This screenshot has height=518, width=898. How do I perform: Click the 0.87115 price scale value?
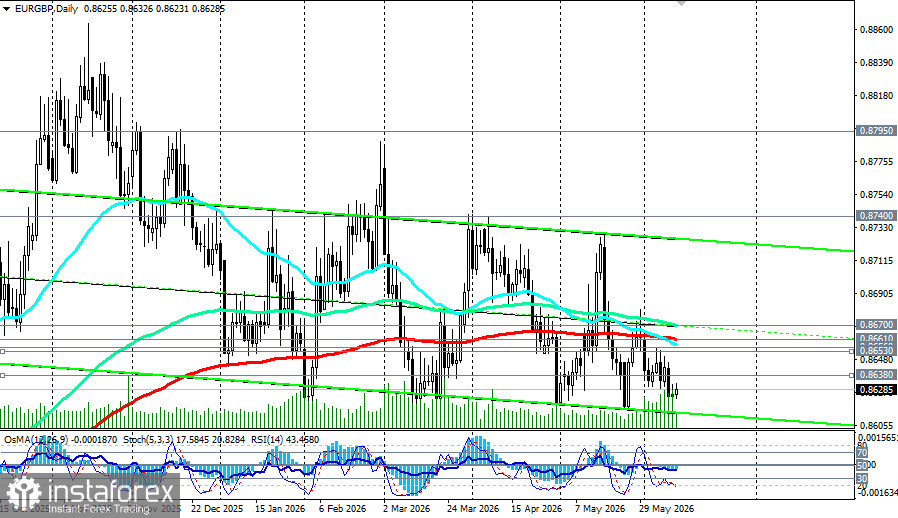(x=876, y=261)
